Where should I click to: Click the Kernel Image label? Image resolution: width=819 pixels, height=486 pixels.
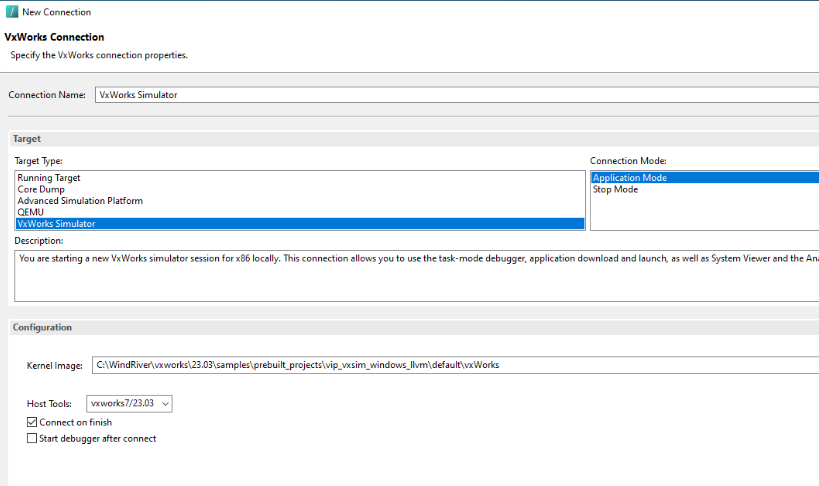point(55,366)
